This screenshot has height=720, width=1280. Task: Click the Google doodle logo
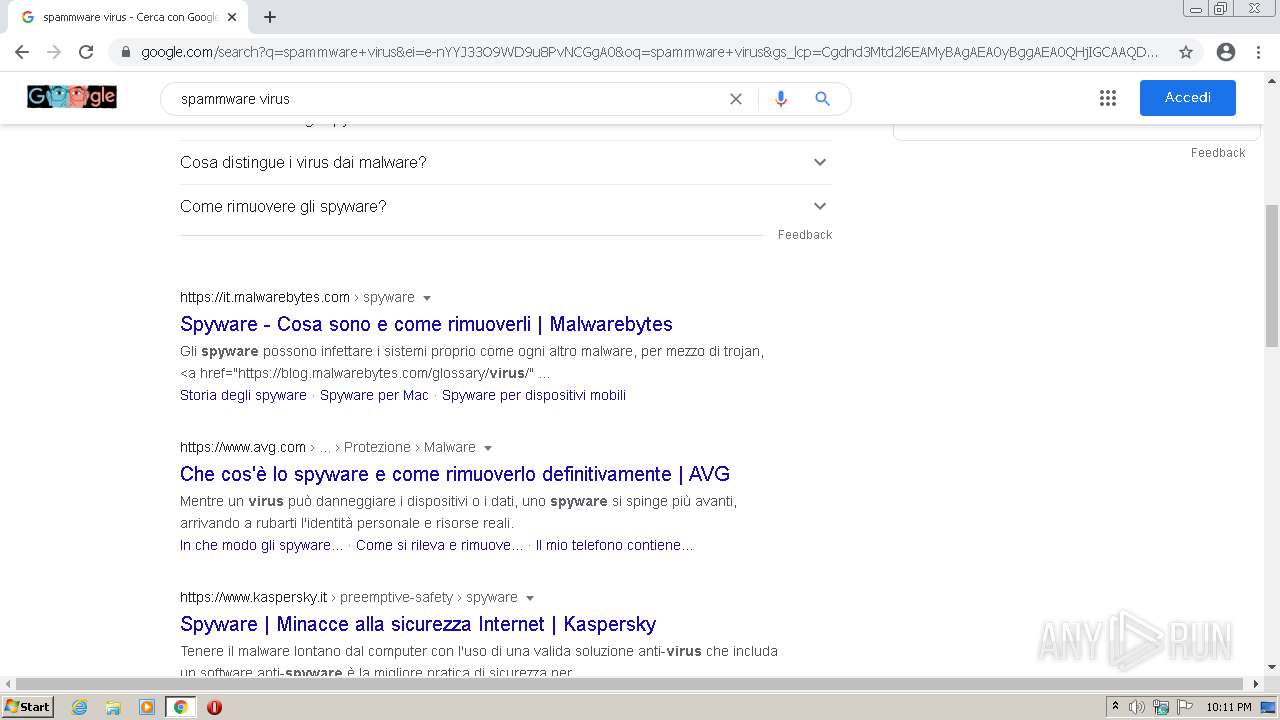[72, 97]
